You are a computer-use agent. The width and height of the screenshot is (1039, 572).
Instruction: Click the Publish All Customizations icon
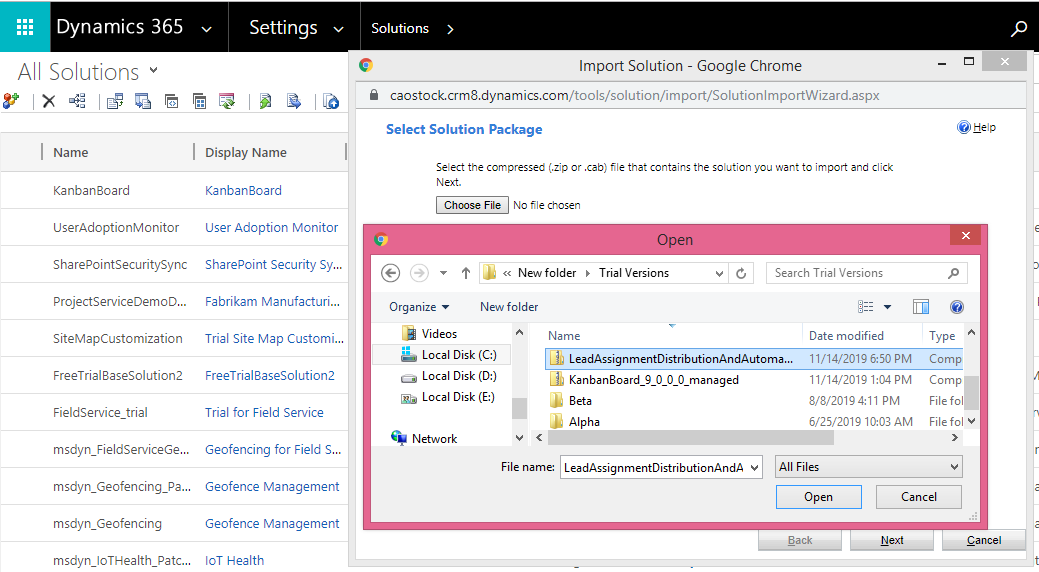tap(331, 101)
